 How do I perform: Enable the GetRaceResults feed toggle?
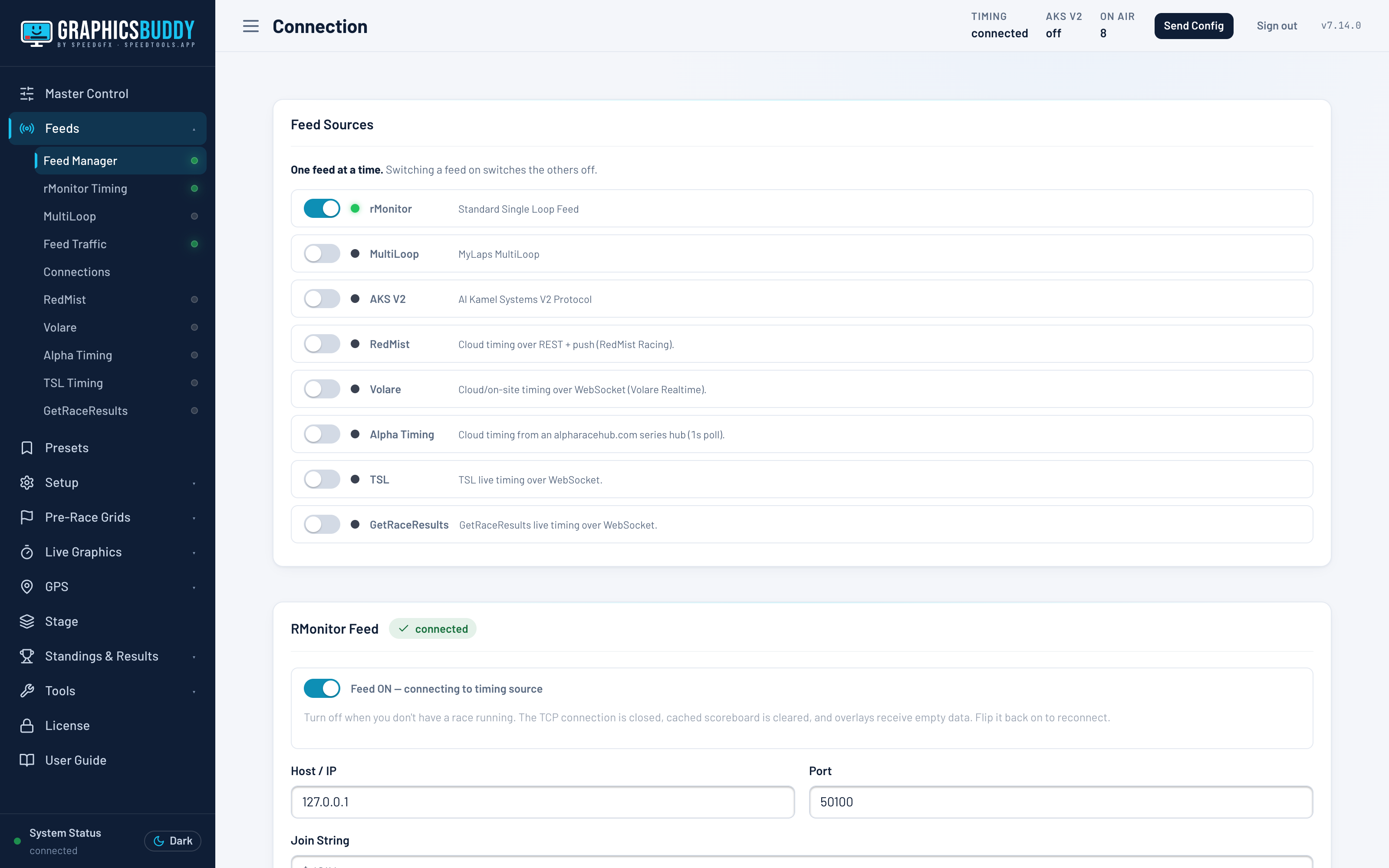(322, 524)
